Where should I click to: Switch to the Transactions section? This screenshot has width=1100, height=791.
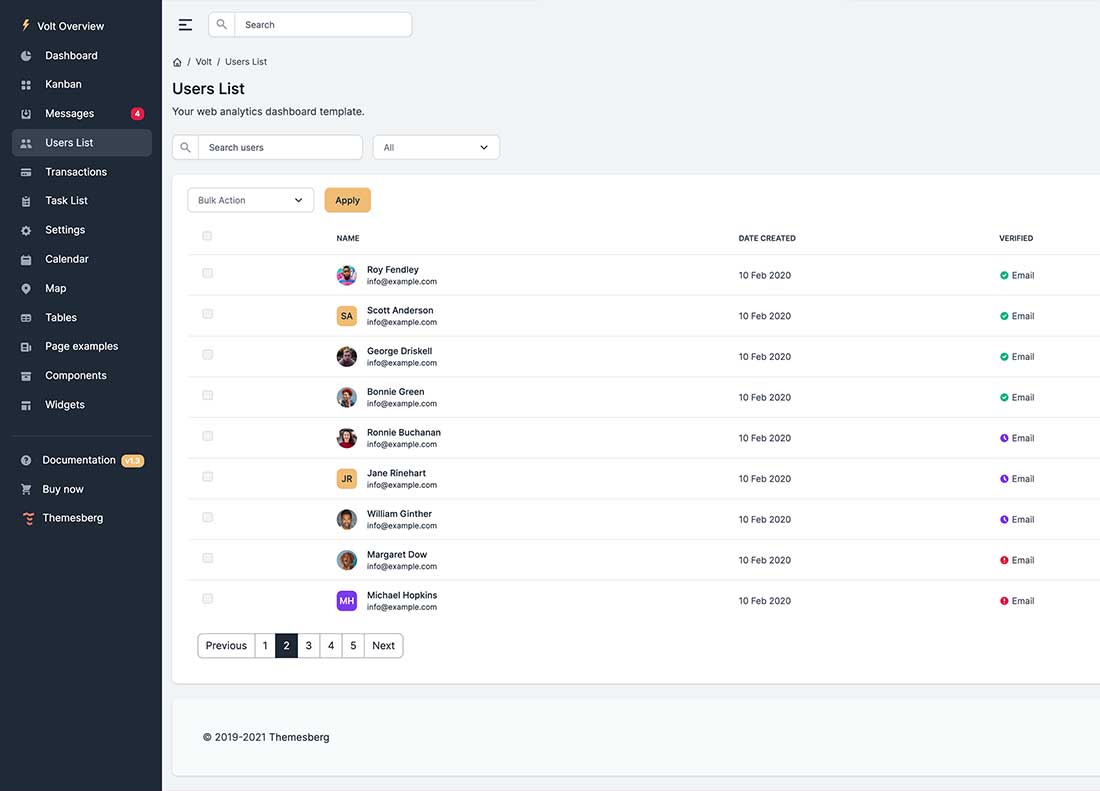coord(25,171)
